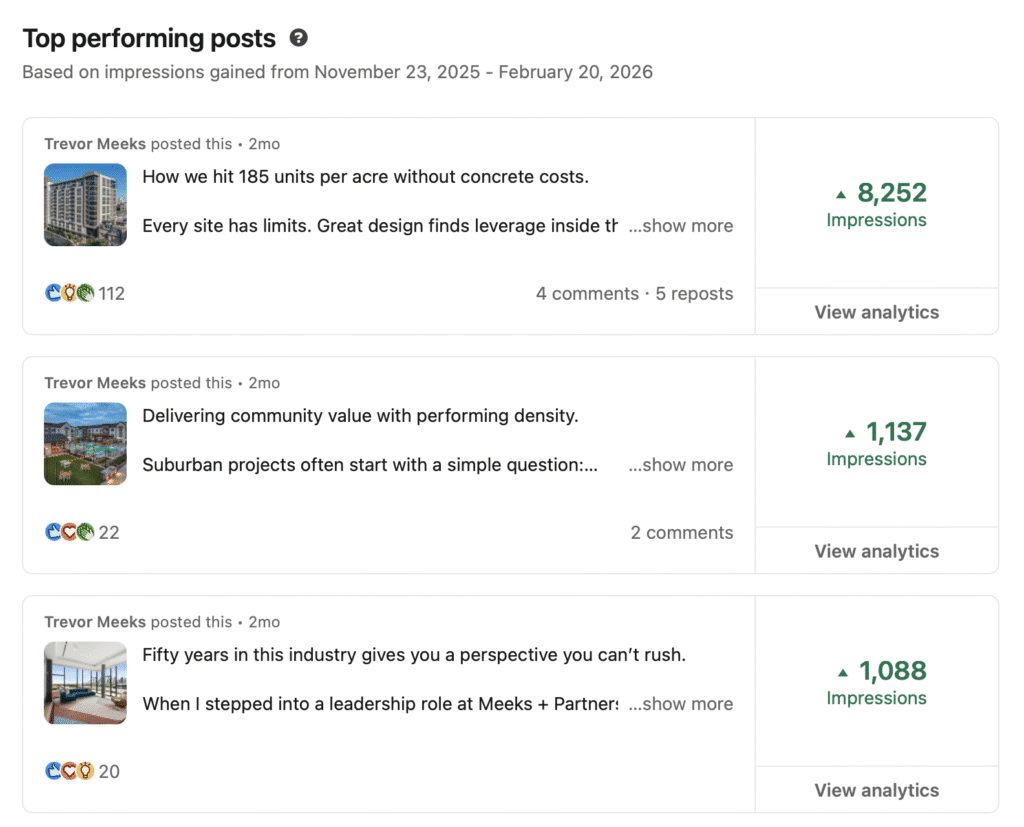Screen dimensions: 1024x827
Task: Click the 1,137 impressions figure
Action: click(895, 432)
